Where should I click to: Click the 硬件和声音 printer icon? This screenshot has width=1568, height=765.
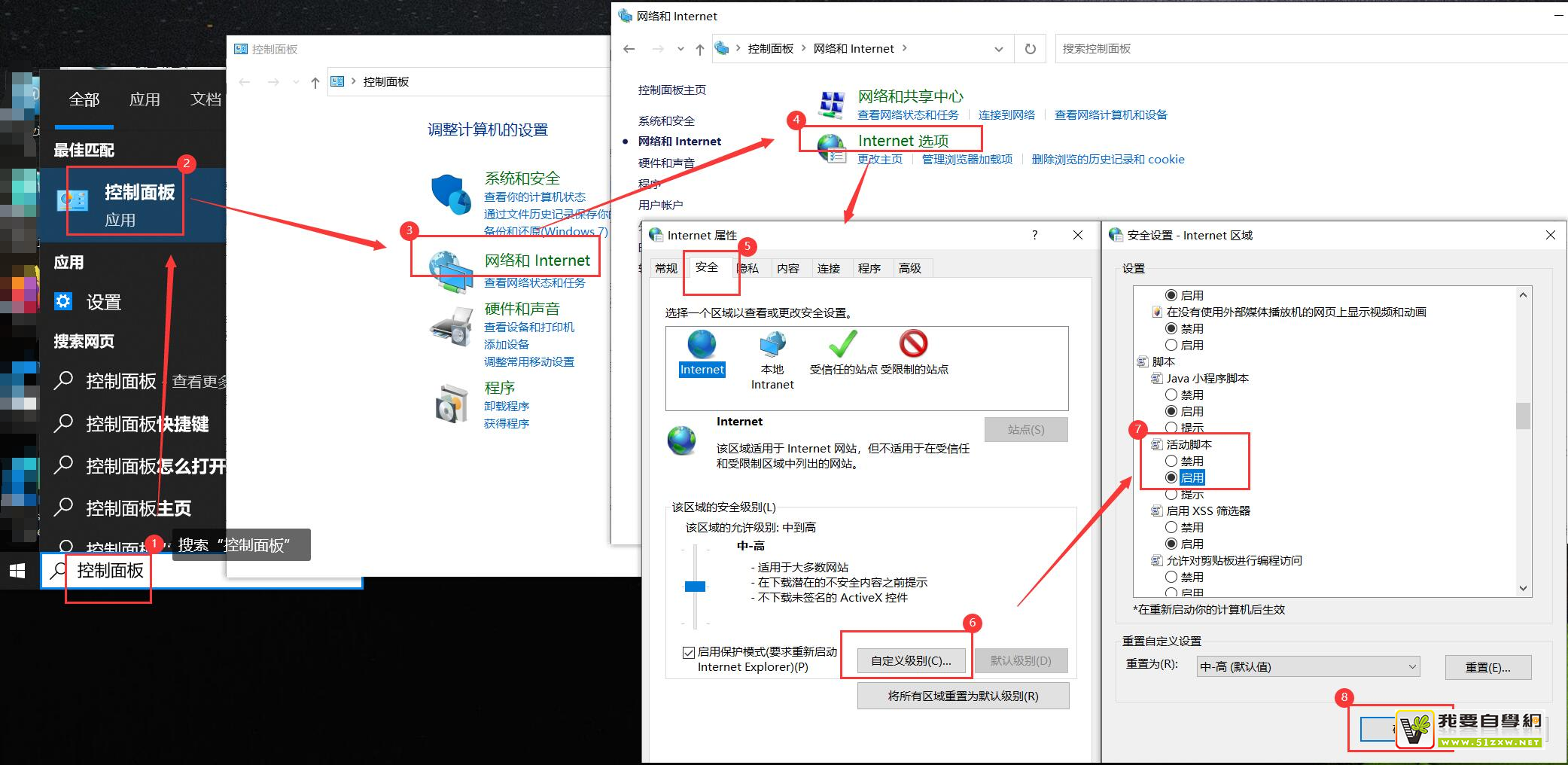coord(450,327)
